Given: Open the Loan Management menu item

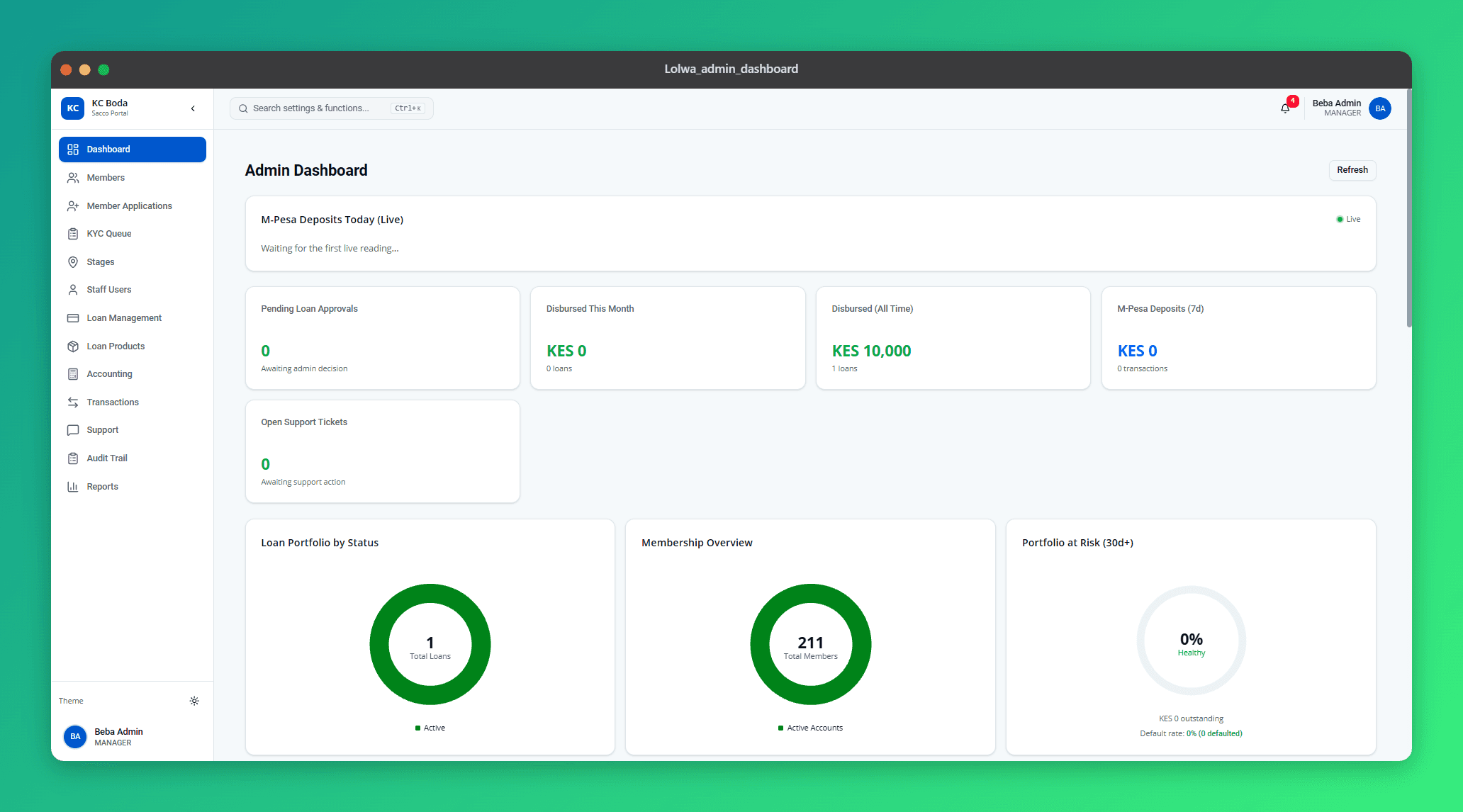Looking at the screenshot, I should click(x=133, y=318).
